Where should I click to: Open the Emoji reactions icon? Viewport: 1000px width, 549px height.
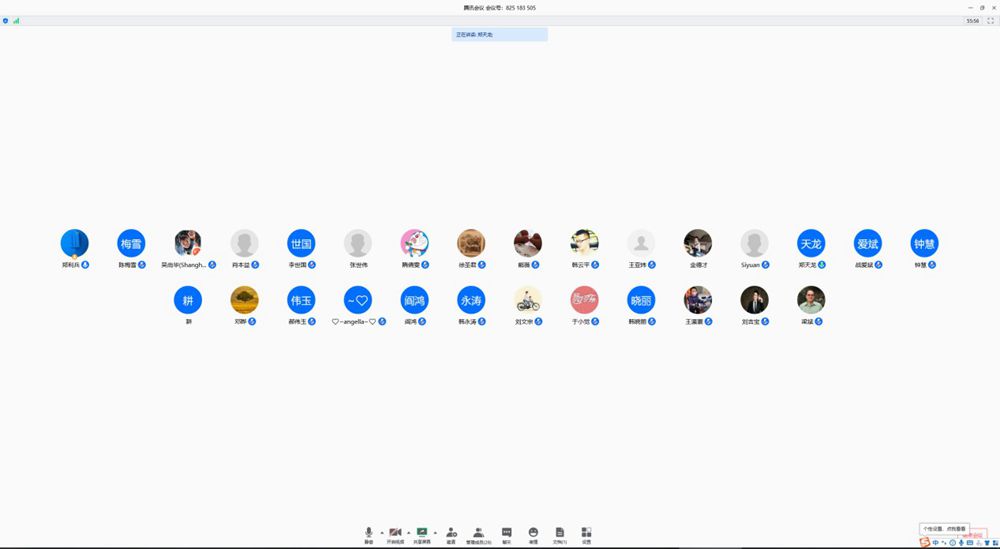[x=533, y=534]
